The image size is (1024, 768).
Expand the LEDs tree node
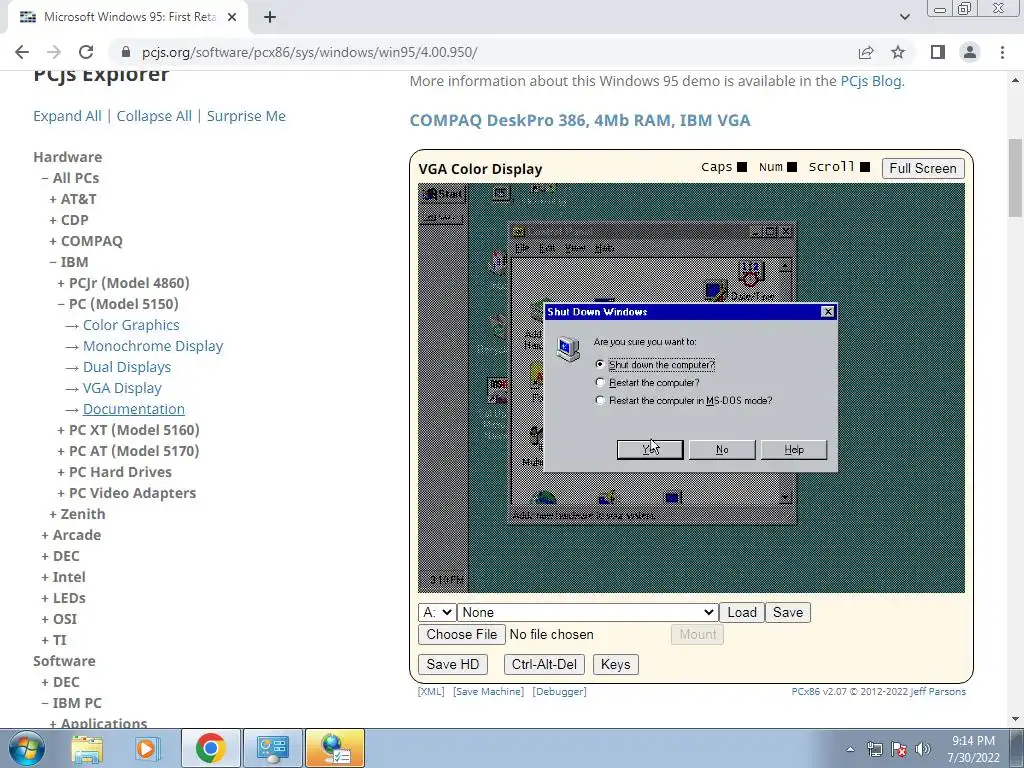tap(63, 598)
